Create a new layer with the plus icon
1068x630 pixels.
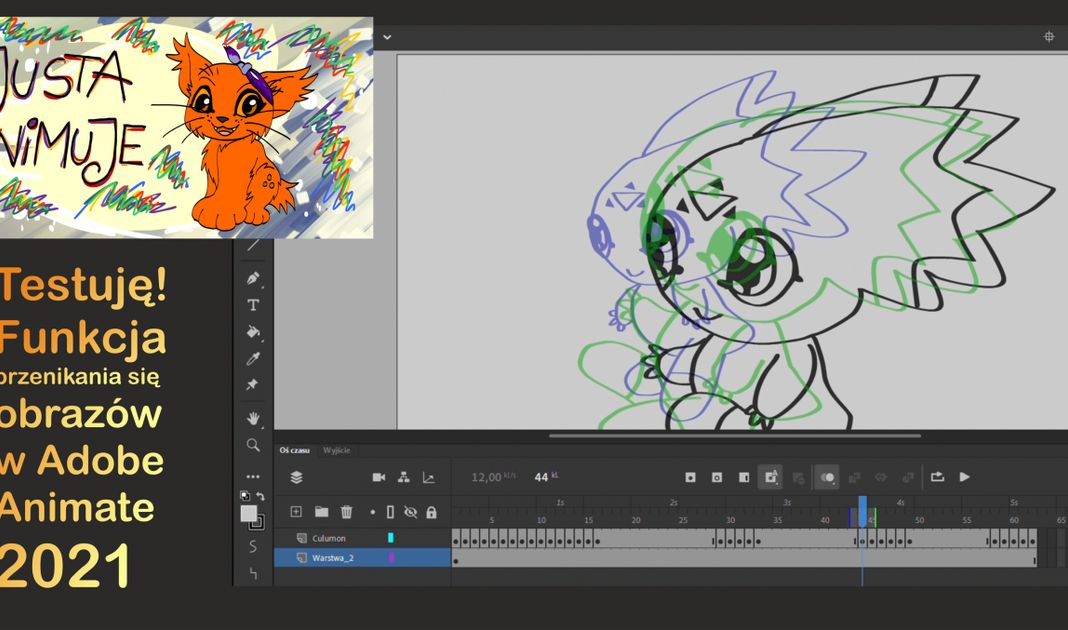click(296, 511)
